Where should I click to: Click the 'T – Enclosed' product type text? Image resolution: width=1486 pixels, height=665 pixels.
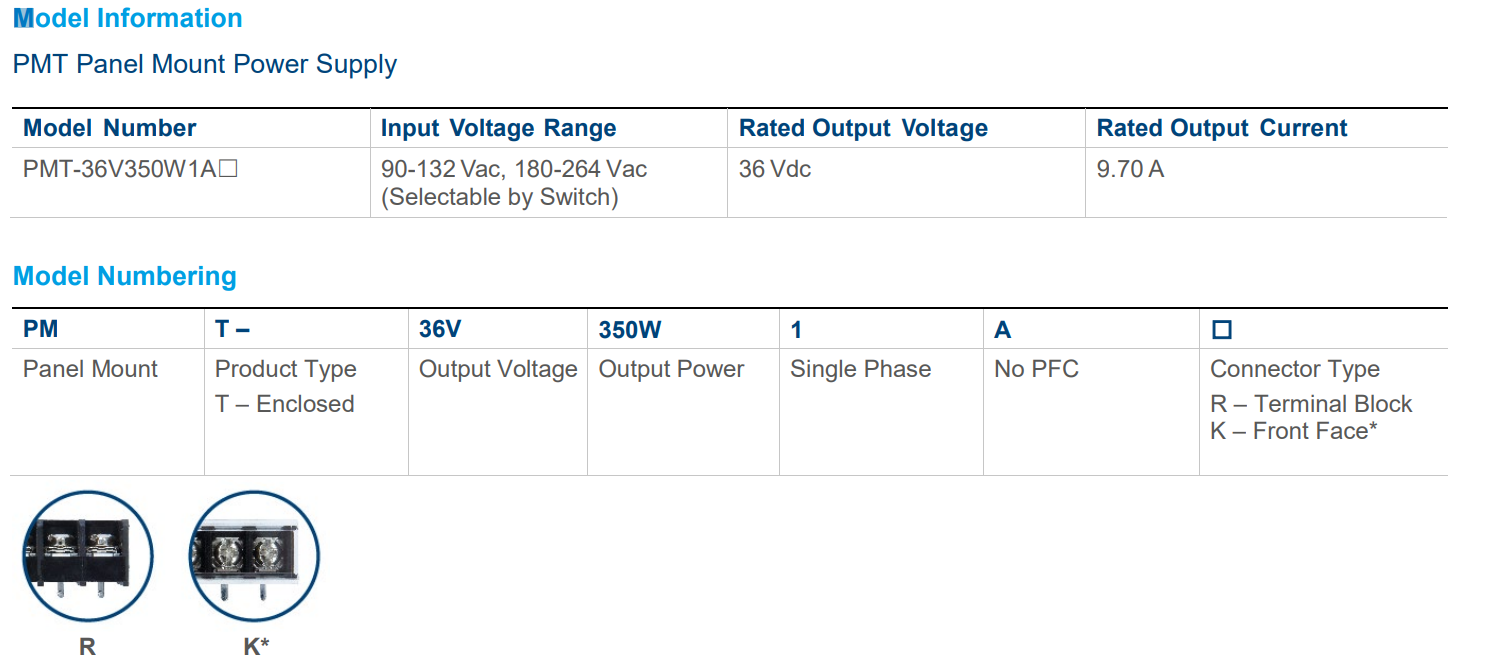285,404
